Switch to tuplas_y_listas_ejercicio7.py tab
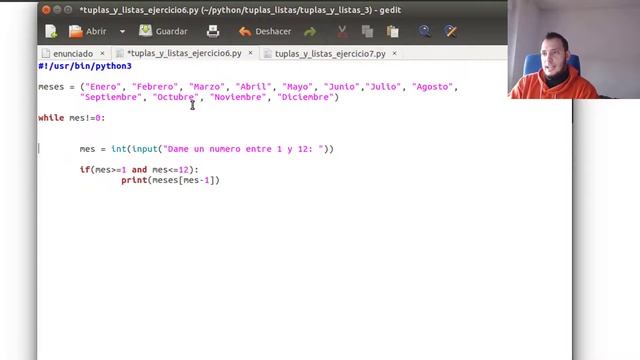Screen dimensions: 640x360 (330, 53)
